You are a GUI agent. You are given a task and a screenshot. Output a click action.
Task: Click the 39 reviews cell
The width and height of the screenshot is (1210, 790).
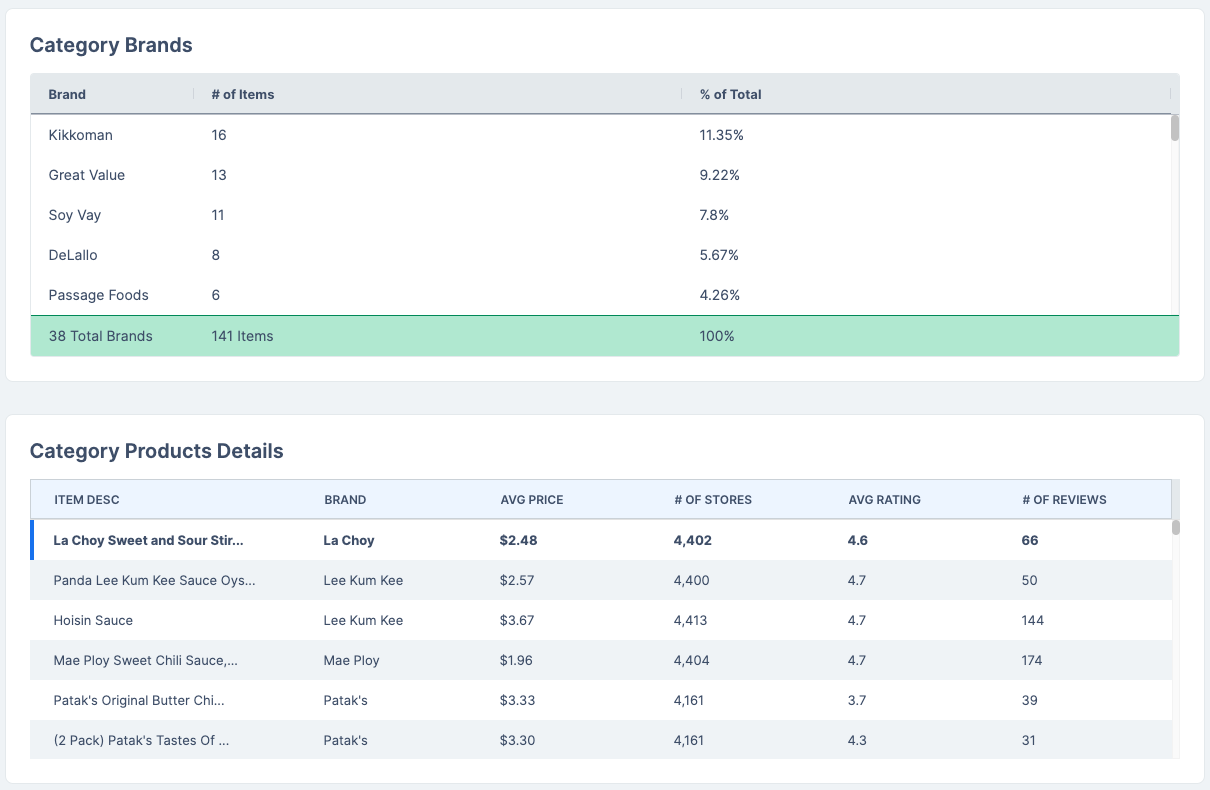(x=1030, y=700)
